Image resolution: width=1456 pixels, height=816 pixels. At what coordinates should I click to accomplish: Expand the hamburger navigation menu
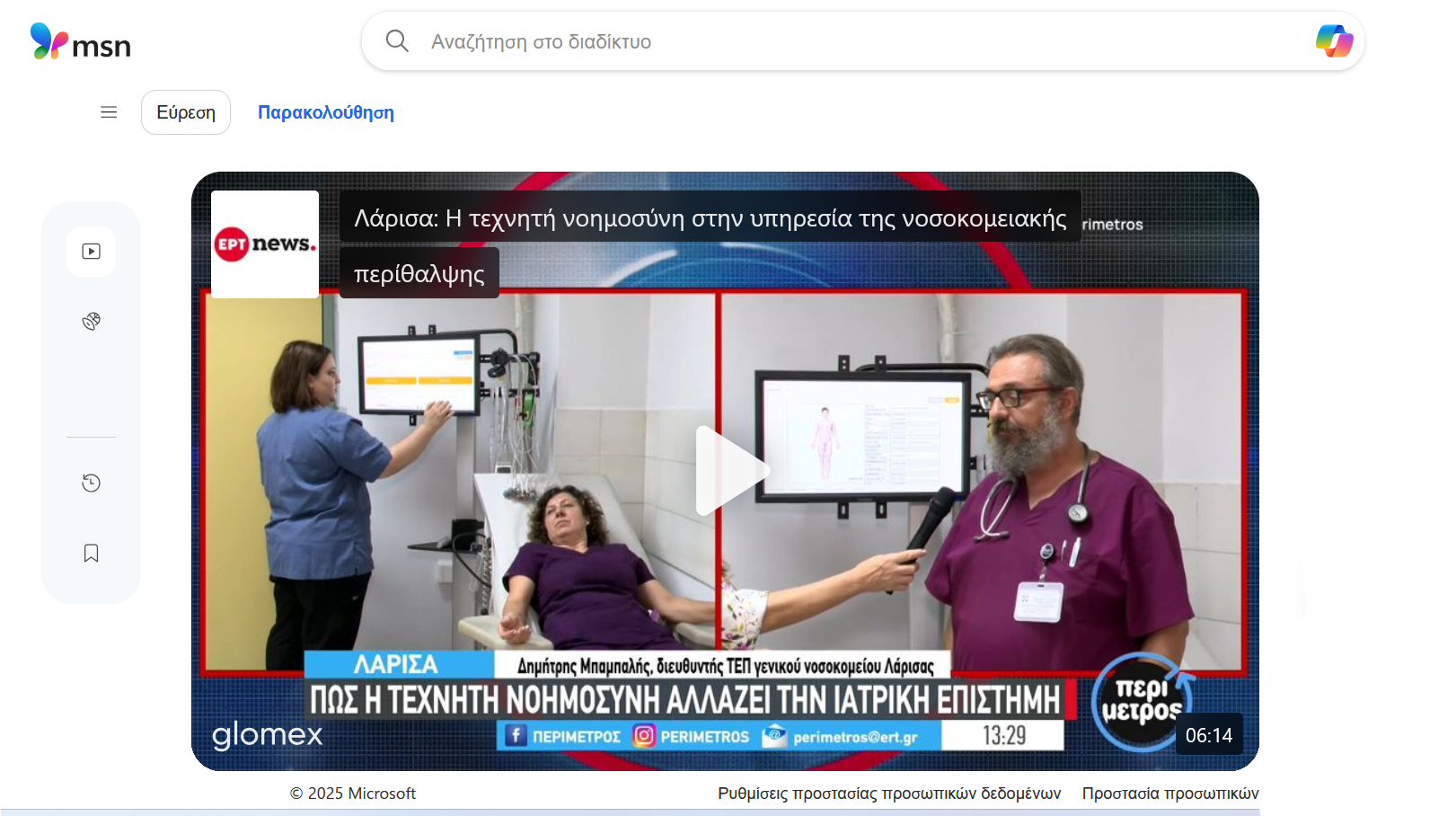tap(109, 112)
